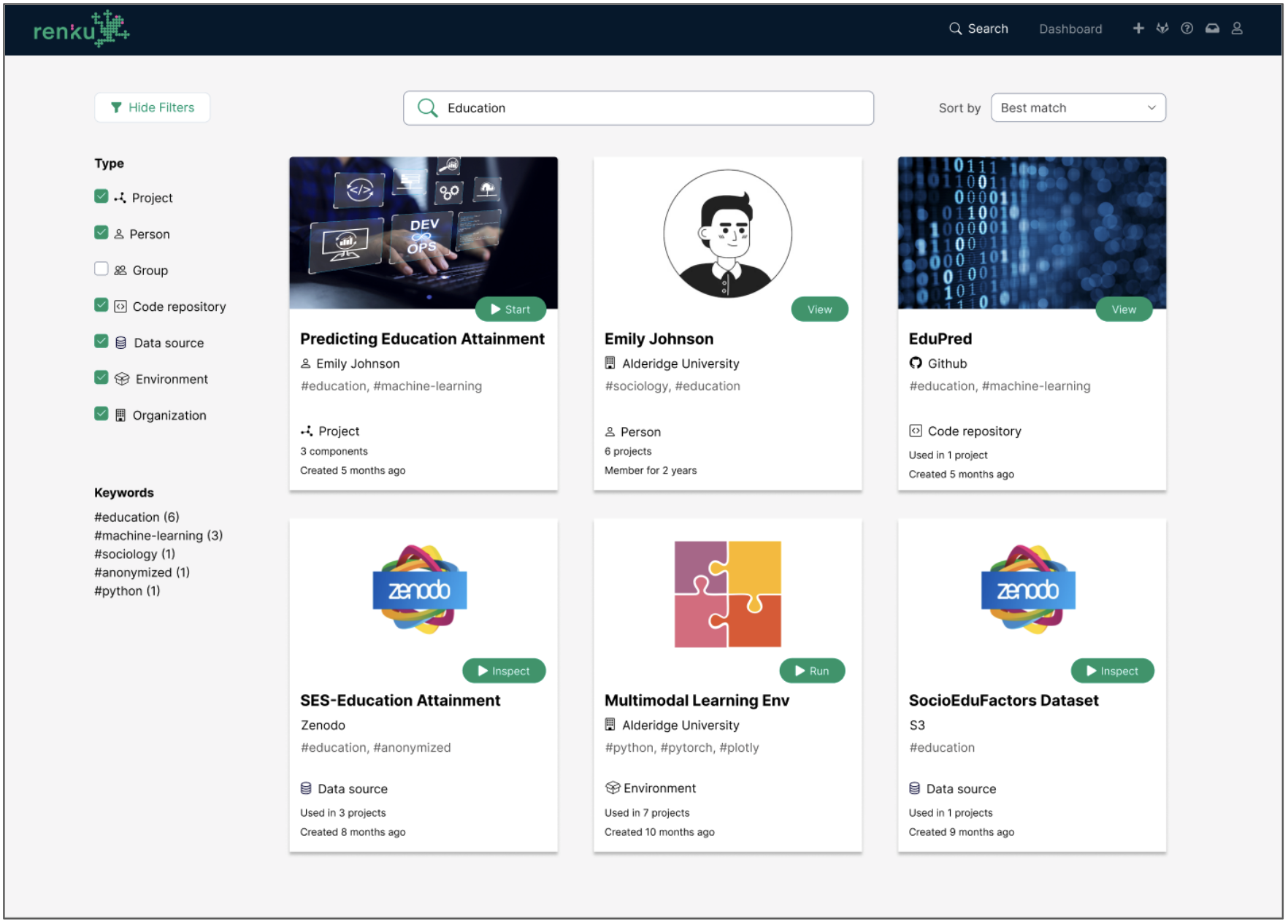1288x924 pixels.
Task: Open the GitLab fox icon in navbar
Action: [1162, 28]
